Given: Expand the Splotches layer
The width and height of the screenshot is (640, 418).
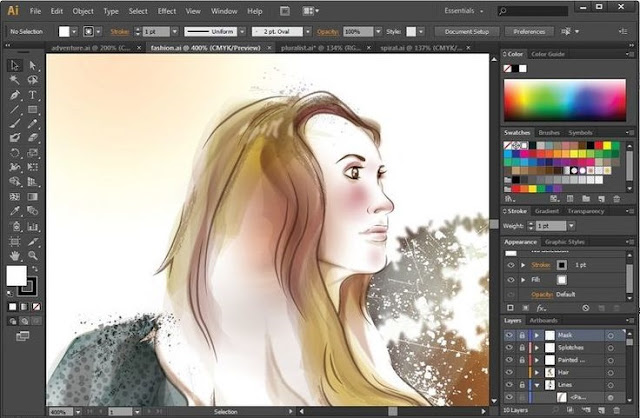Looking at the screenshot, I should (536, 347).
